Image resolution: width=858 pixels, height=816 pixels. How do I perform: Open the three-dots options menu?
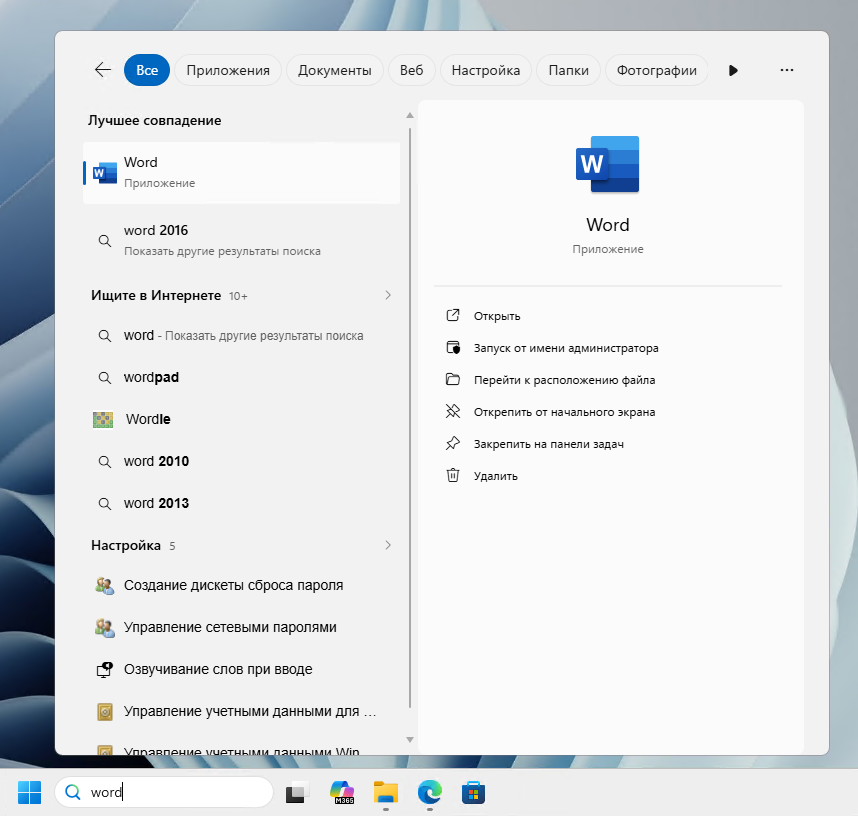pyautogui.click(x=787, y=70)
